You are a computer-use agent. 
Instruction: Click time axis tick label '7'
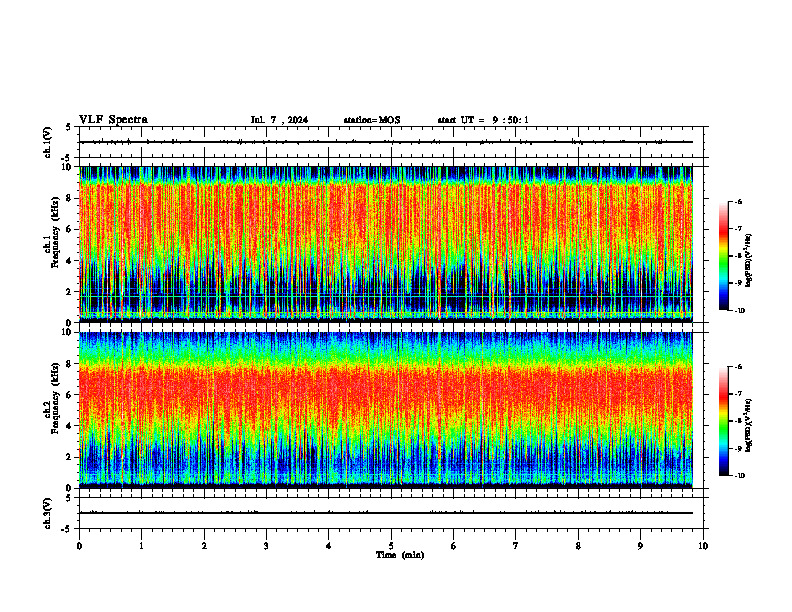(516, 546)
